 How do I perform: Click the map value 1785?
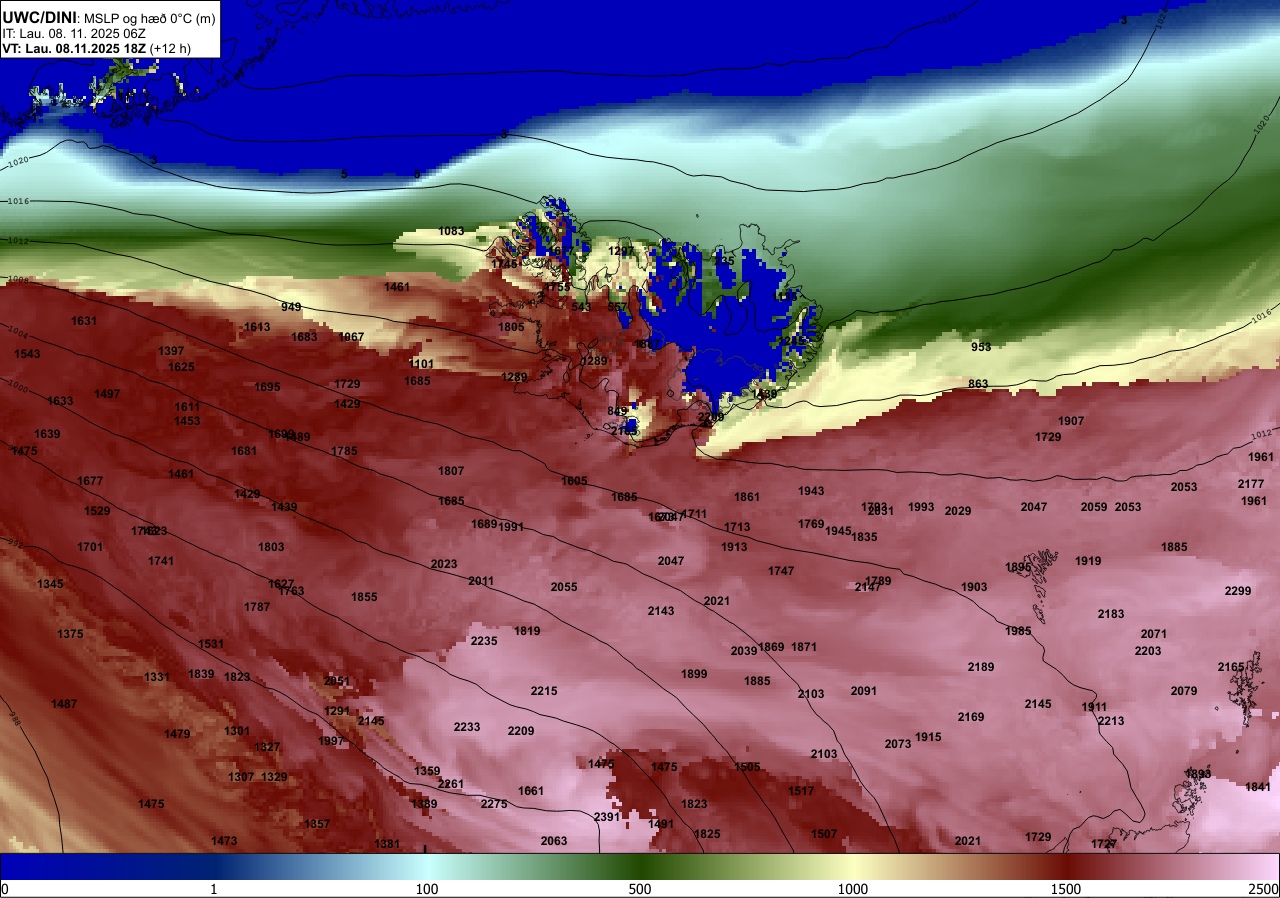coord(344,451)
